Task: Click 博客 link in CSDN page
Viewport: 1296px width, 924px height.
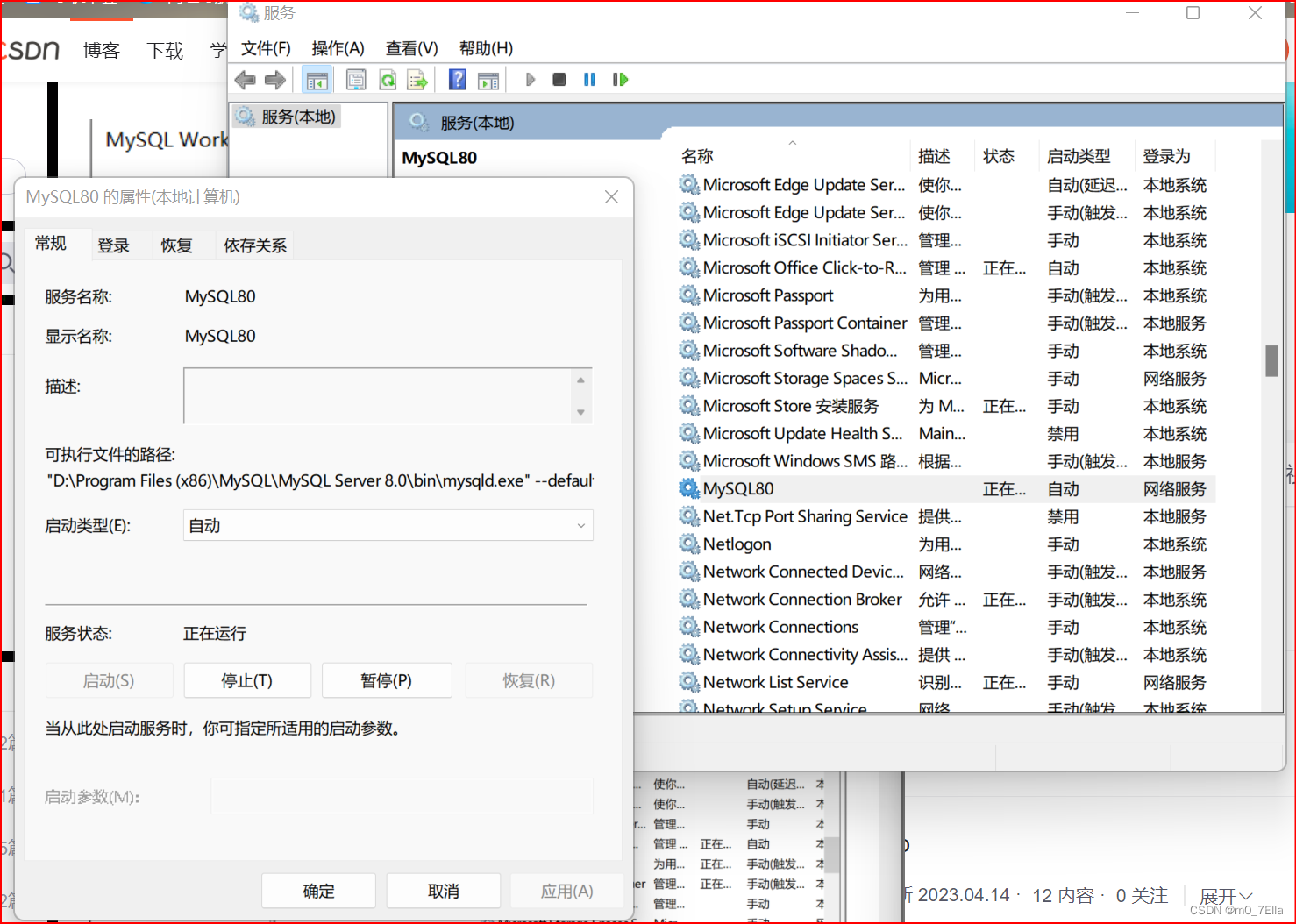Action: click(102, 51)
